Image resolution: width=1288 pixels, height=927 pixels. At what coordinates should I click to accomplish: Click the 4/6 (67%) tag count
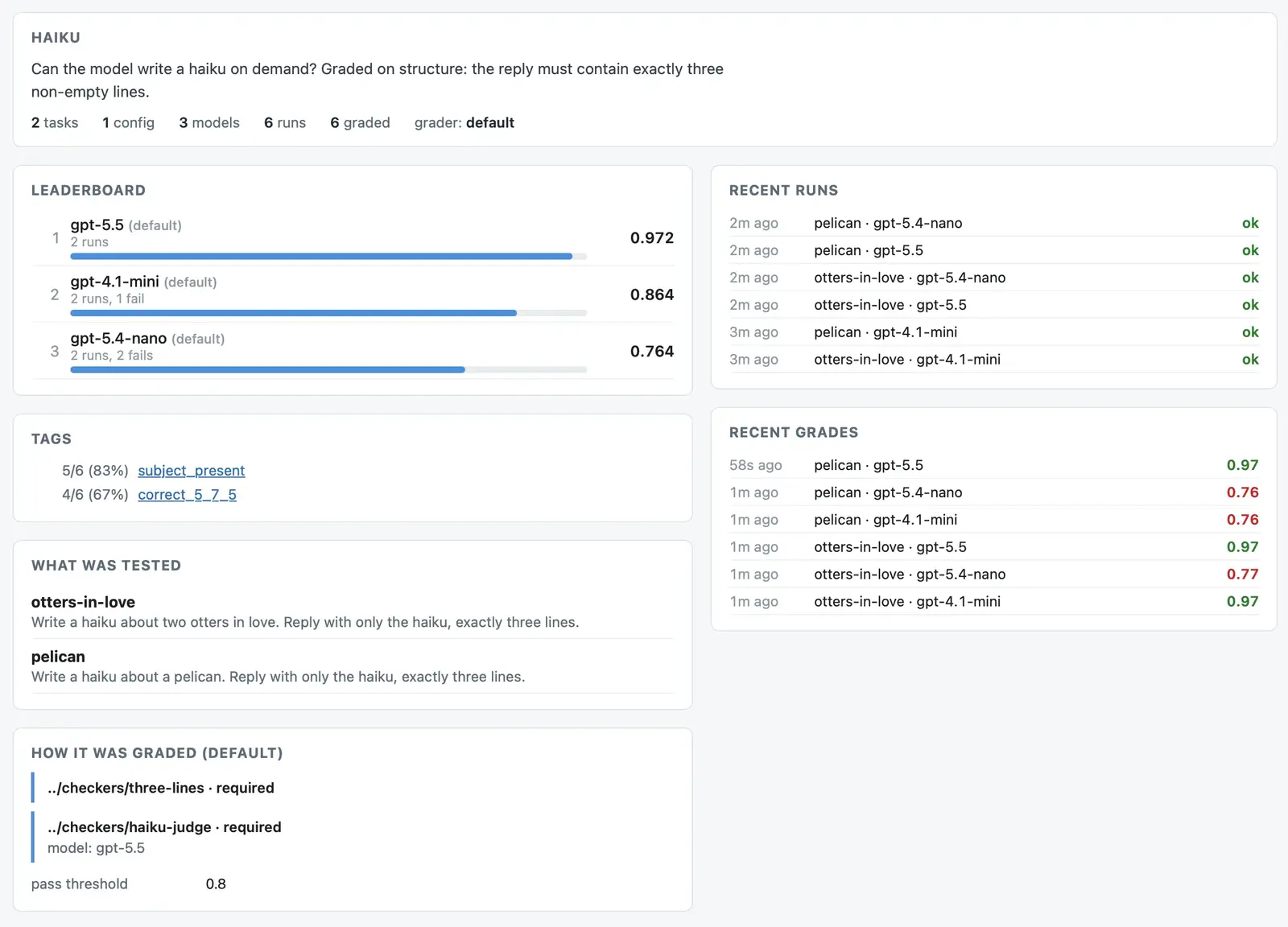[95, 495]
